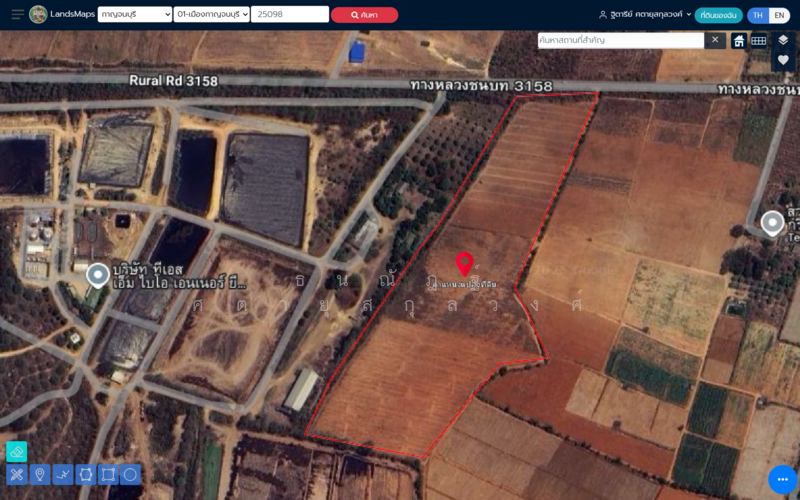
Task: Select the freehand line drawing tool
Action: coord(62,474)
